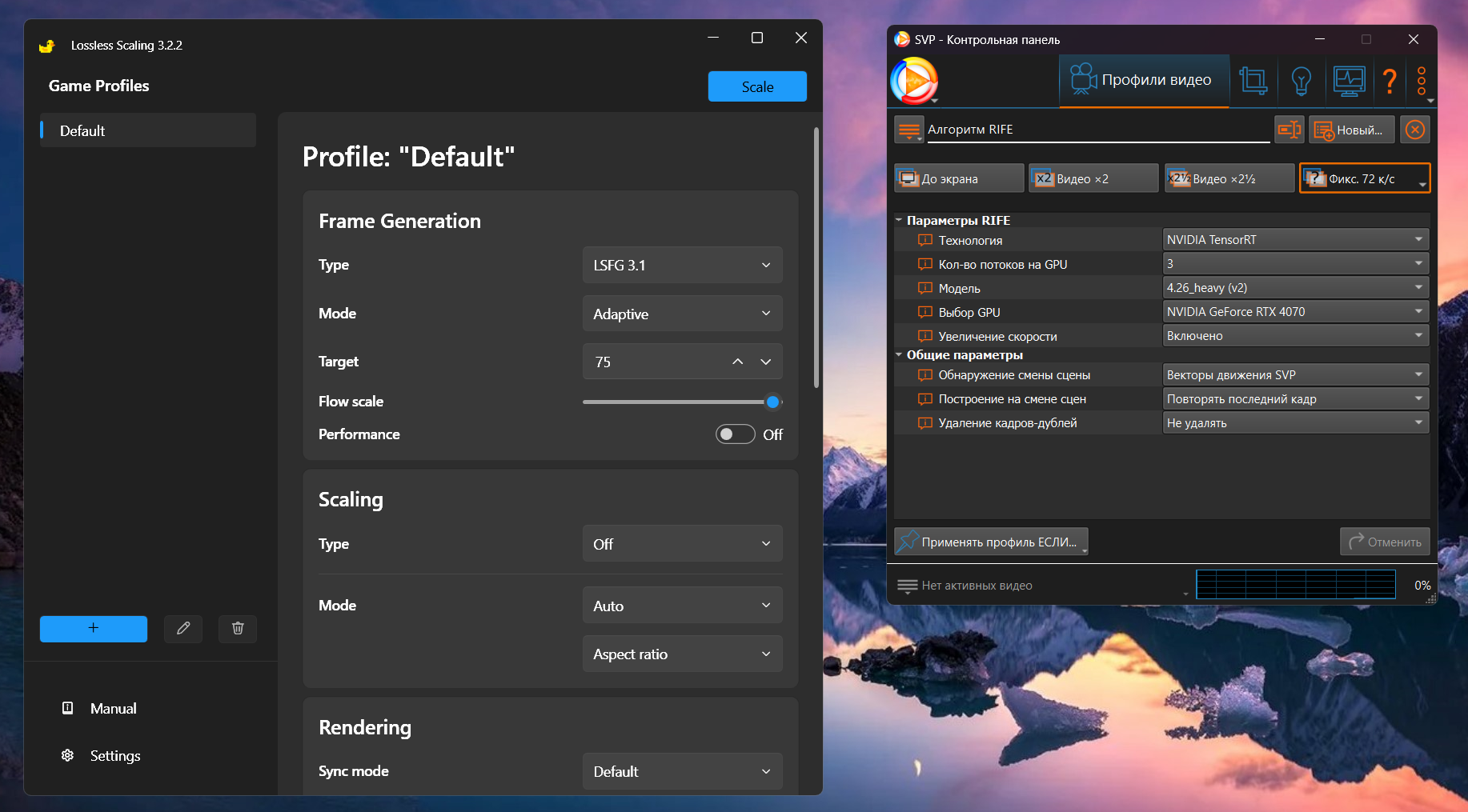
Task: Open the Sync mode dropdown
Action: (683, 771)
